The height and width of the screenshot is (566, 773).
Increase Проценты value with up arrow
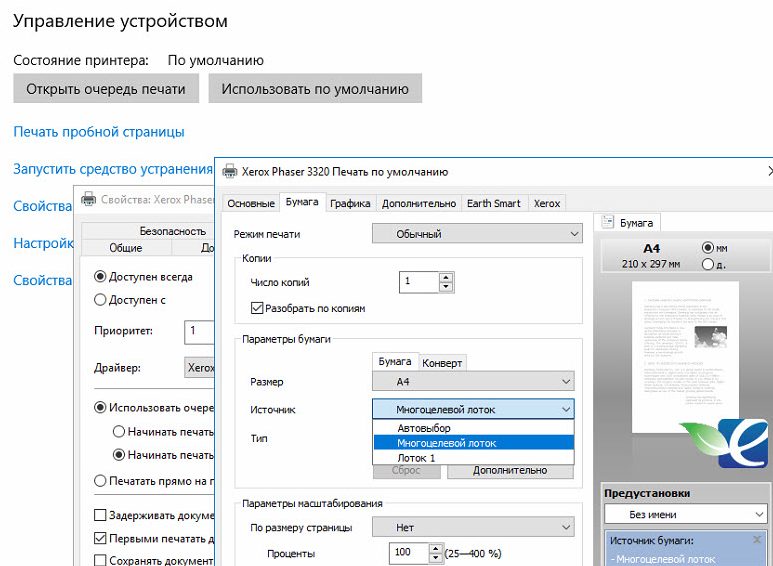pyautogui.click(x=436, y=548)
